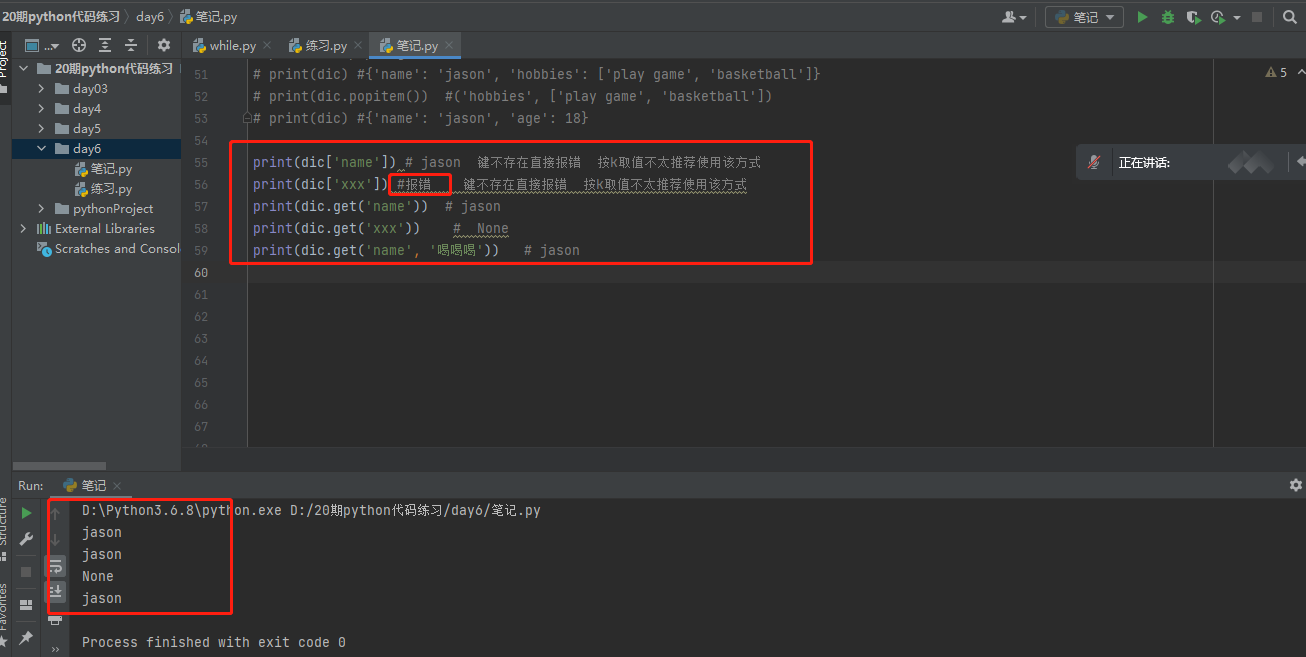This screenshot has height=657, width=1306.
Task: Open dropdown arrow next to profile icon
Action: coord(1237,17)
